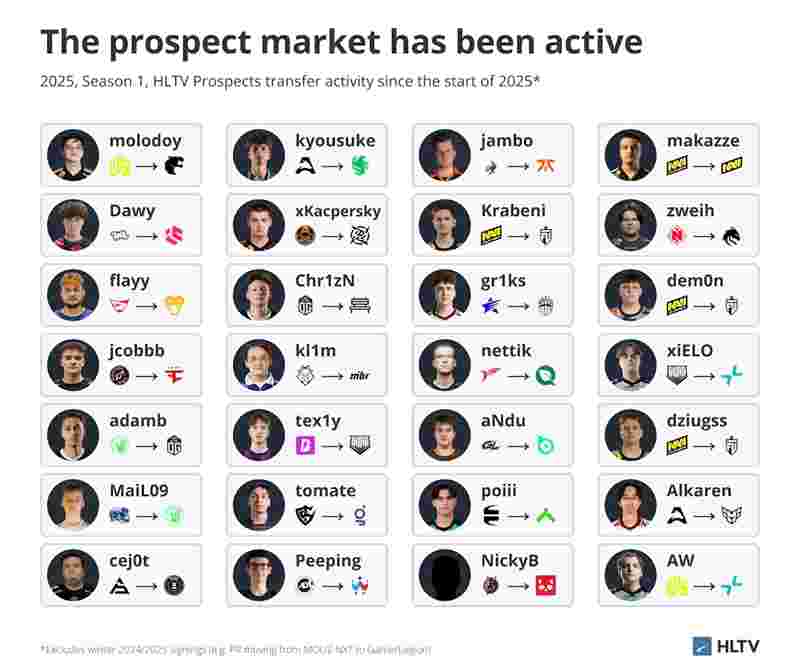Screen dimensions: 800x666
Task: Click the green Falcons logo beside kyousuke
Action: point(360,166)
